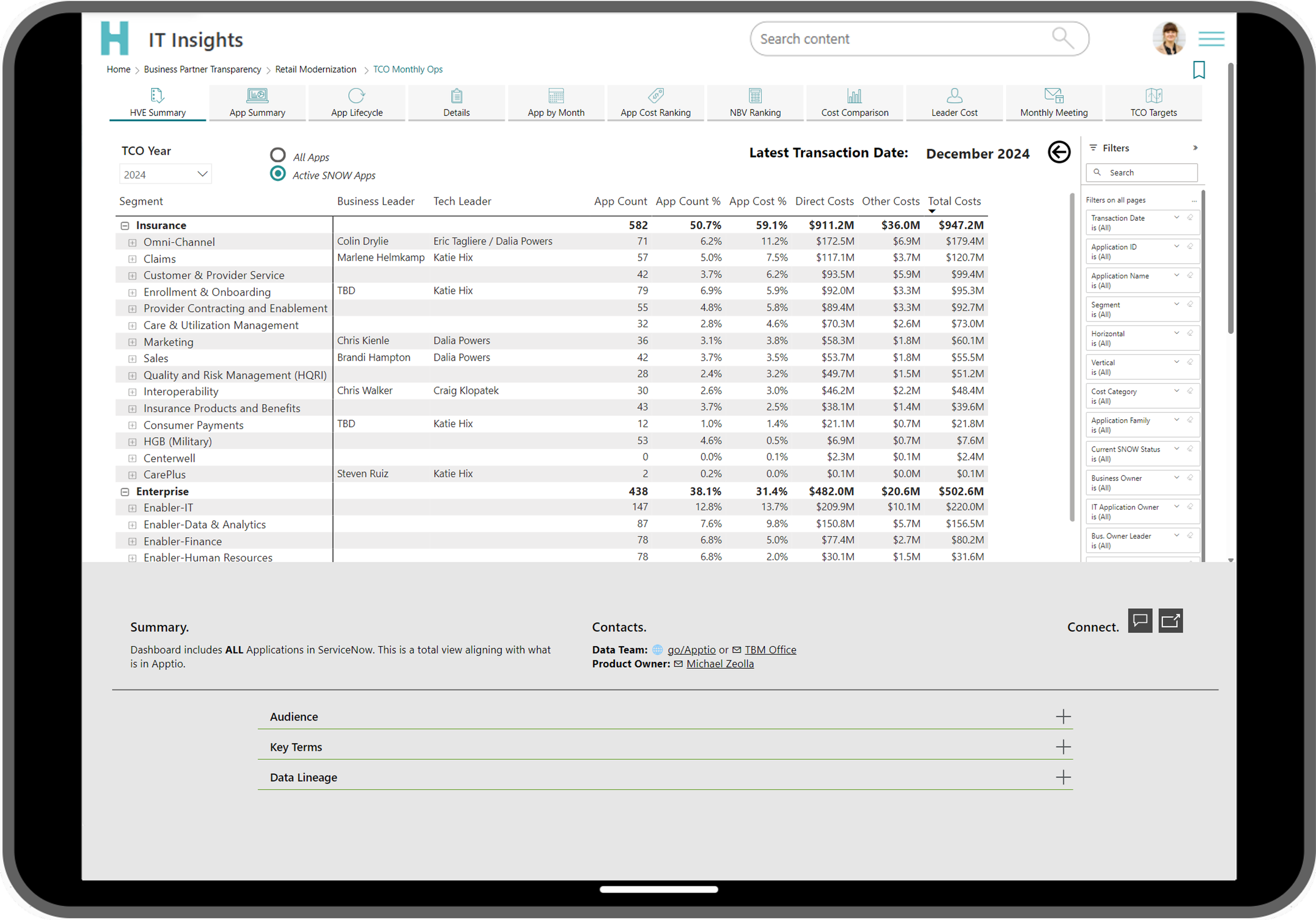Click the IT Insights H logo
The image size is (1316, 920).
[x=114, y=38]
